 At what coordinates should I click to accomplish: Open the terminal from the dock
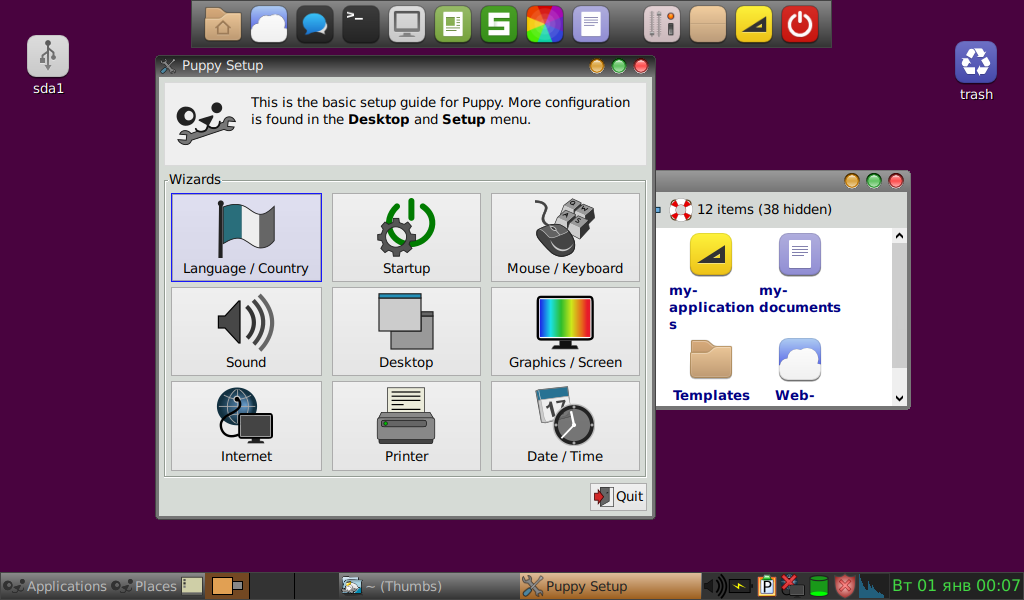pyautogui.click(x=360, y=25)
